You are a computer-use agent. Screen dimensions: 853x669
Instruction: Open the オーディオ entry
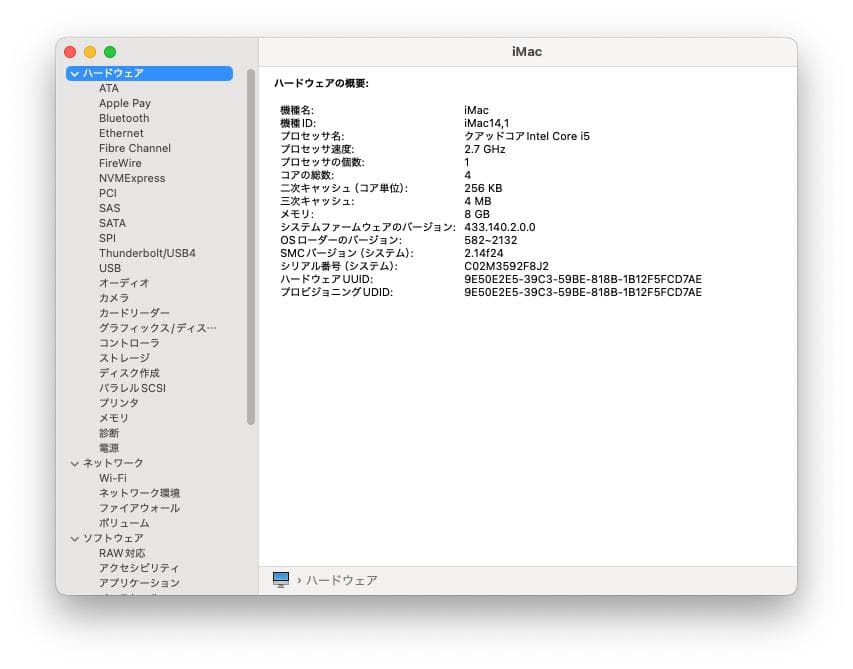pos(124,283)
